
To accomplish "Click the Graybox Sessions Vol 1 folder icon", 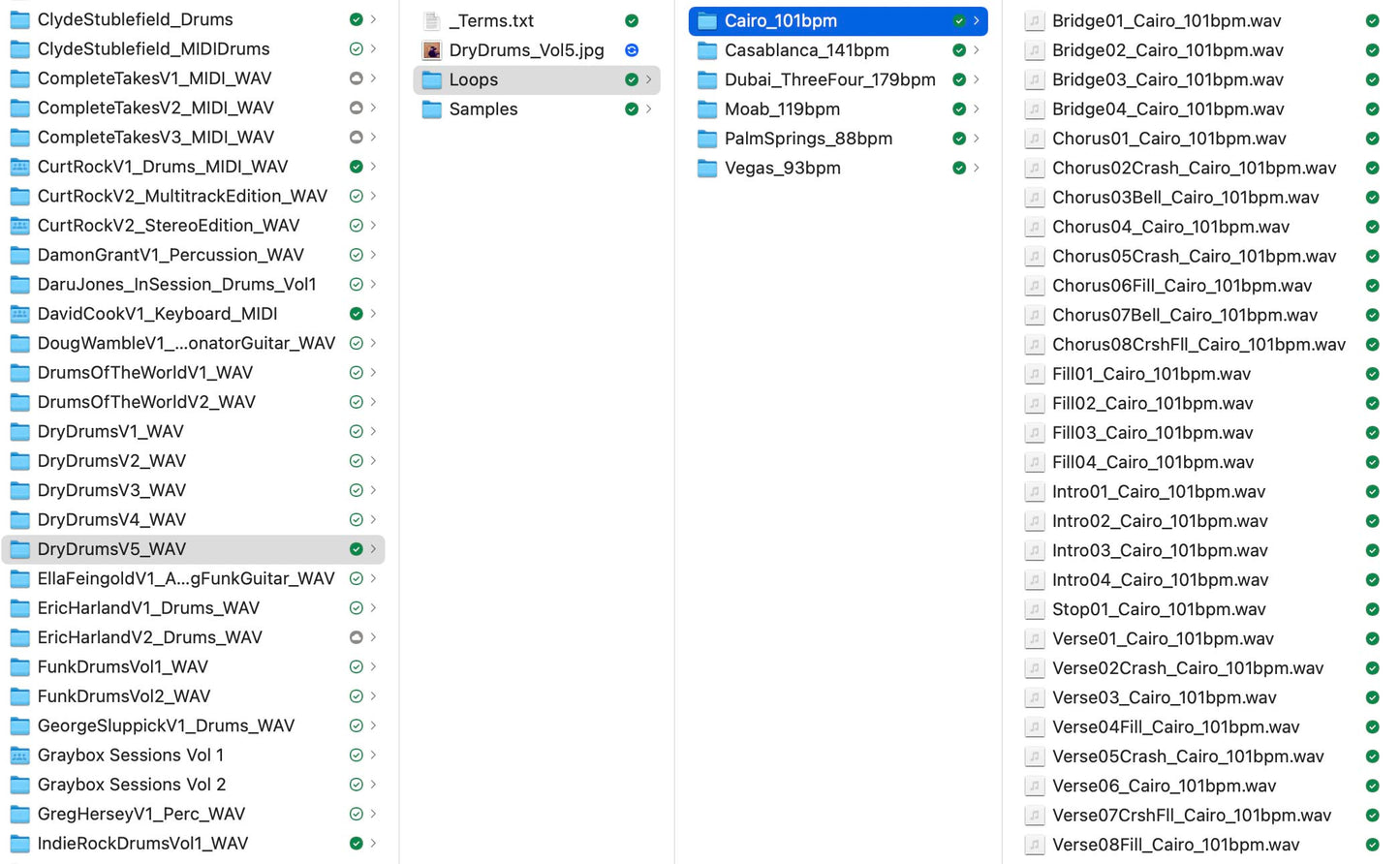I will point(19,756).
